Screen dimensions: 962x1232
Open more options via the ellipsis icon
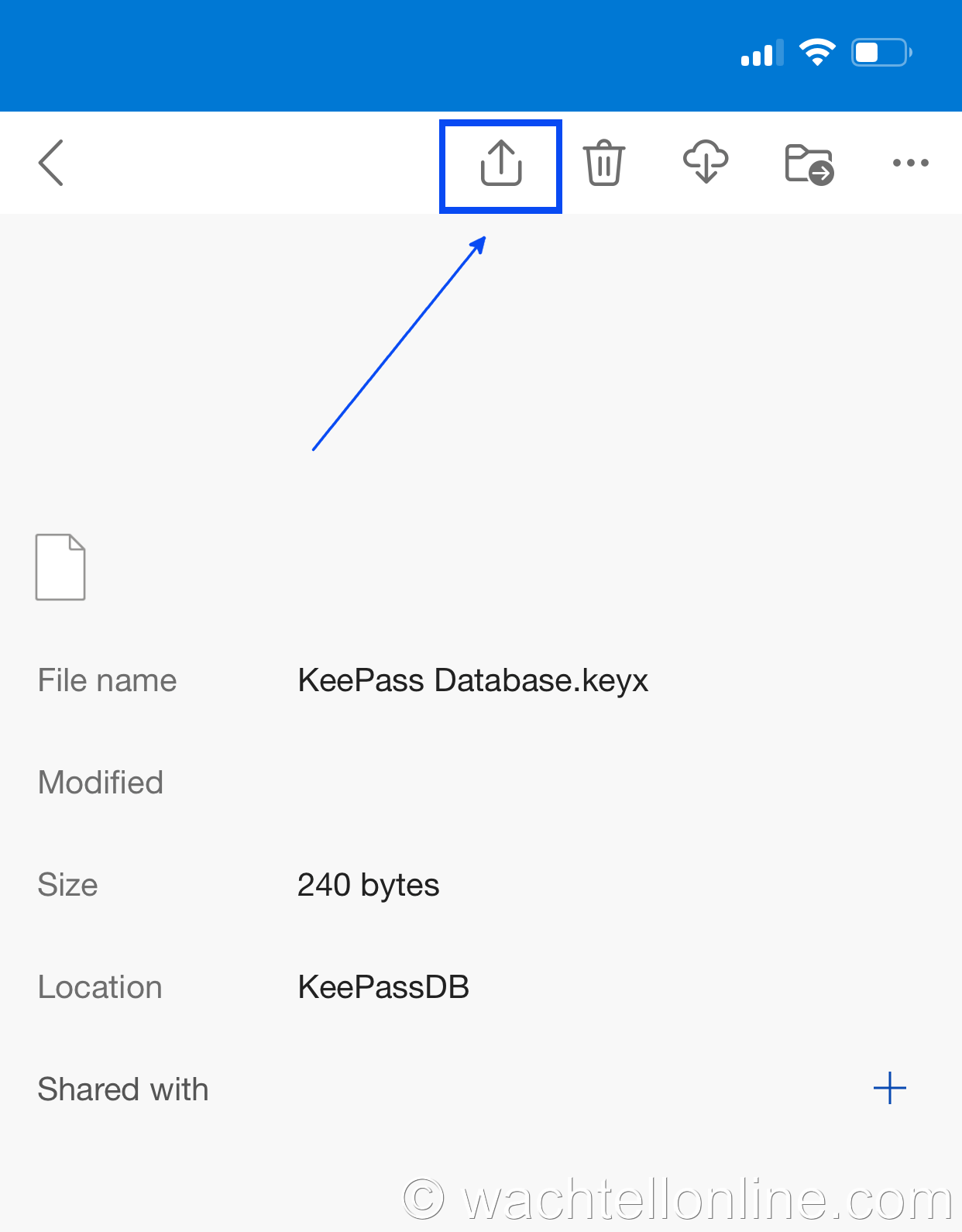click(x=910, y=163)
